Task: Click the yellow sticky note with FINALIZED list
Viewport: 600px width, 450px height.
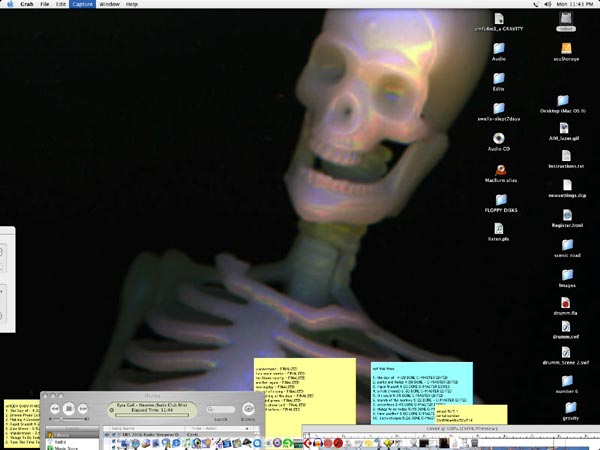Action: click(x=305, y=394)
